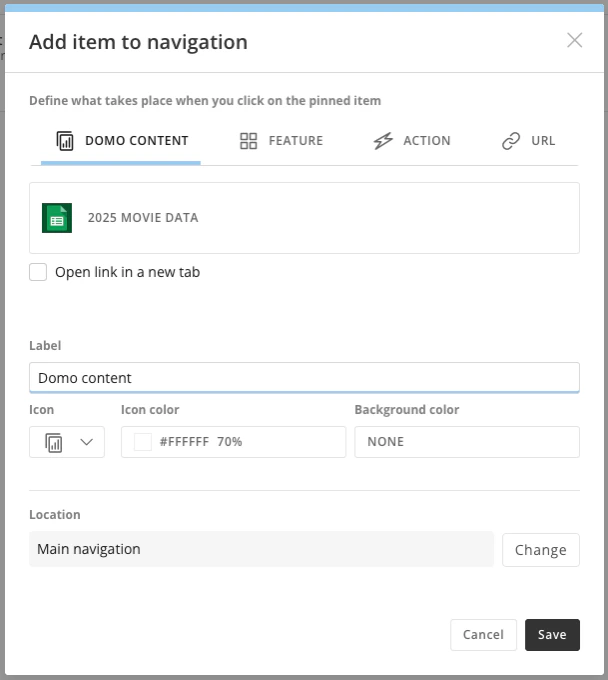Click the white icon color swatch
Image resolution: width=608 pixels, height=680 pixels.
click(143, 442)
